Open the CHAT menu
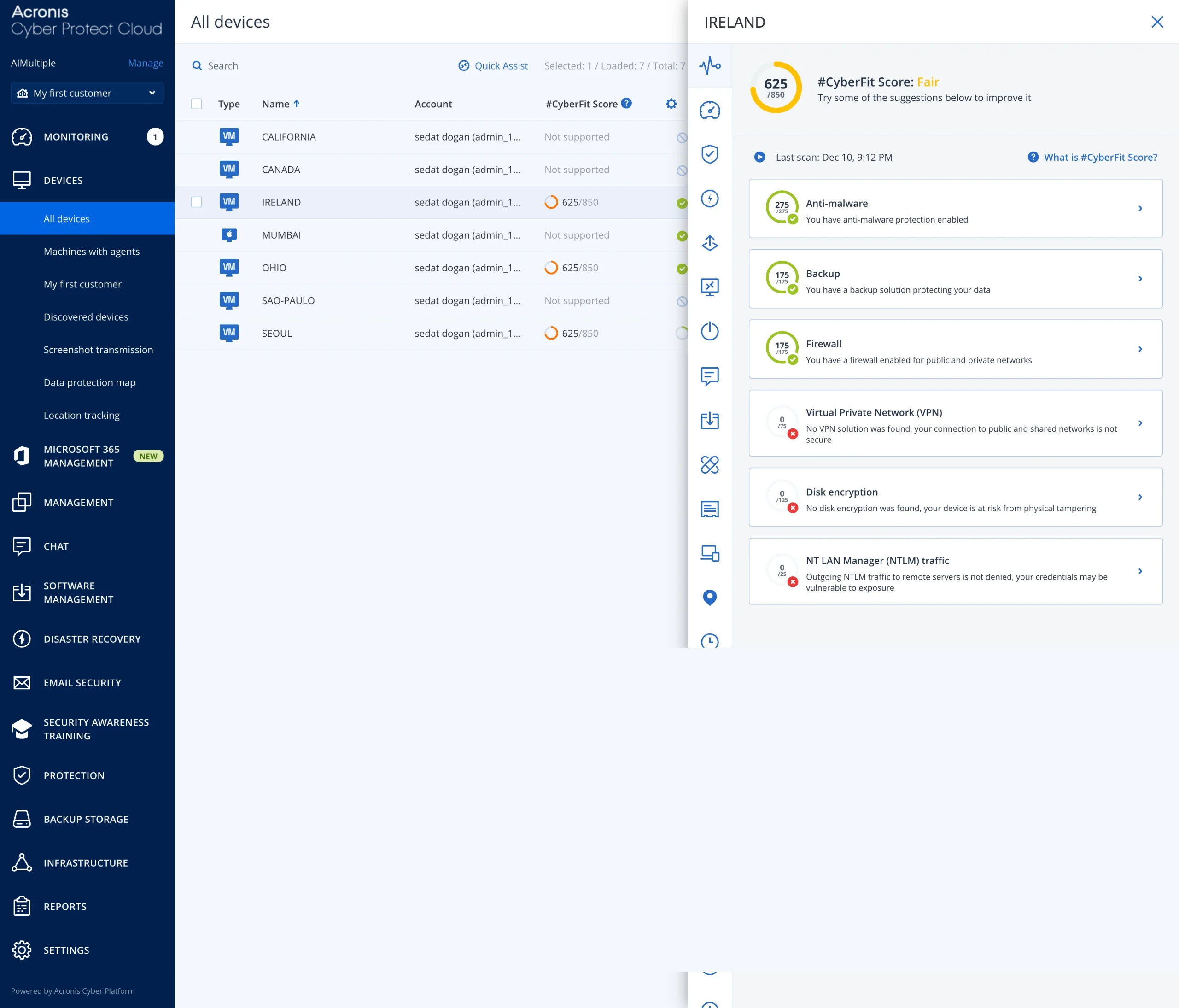The width and height of the screenshot is (1179, 1008). [x=87, y=546]
